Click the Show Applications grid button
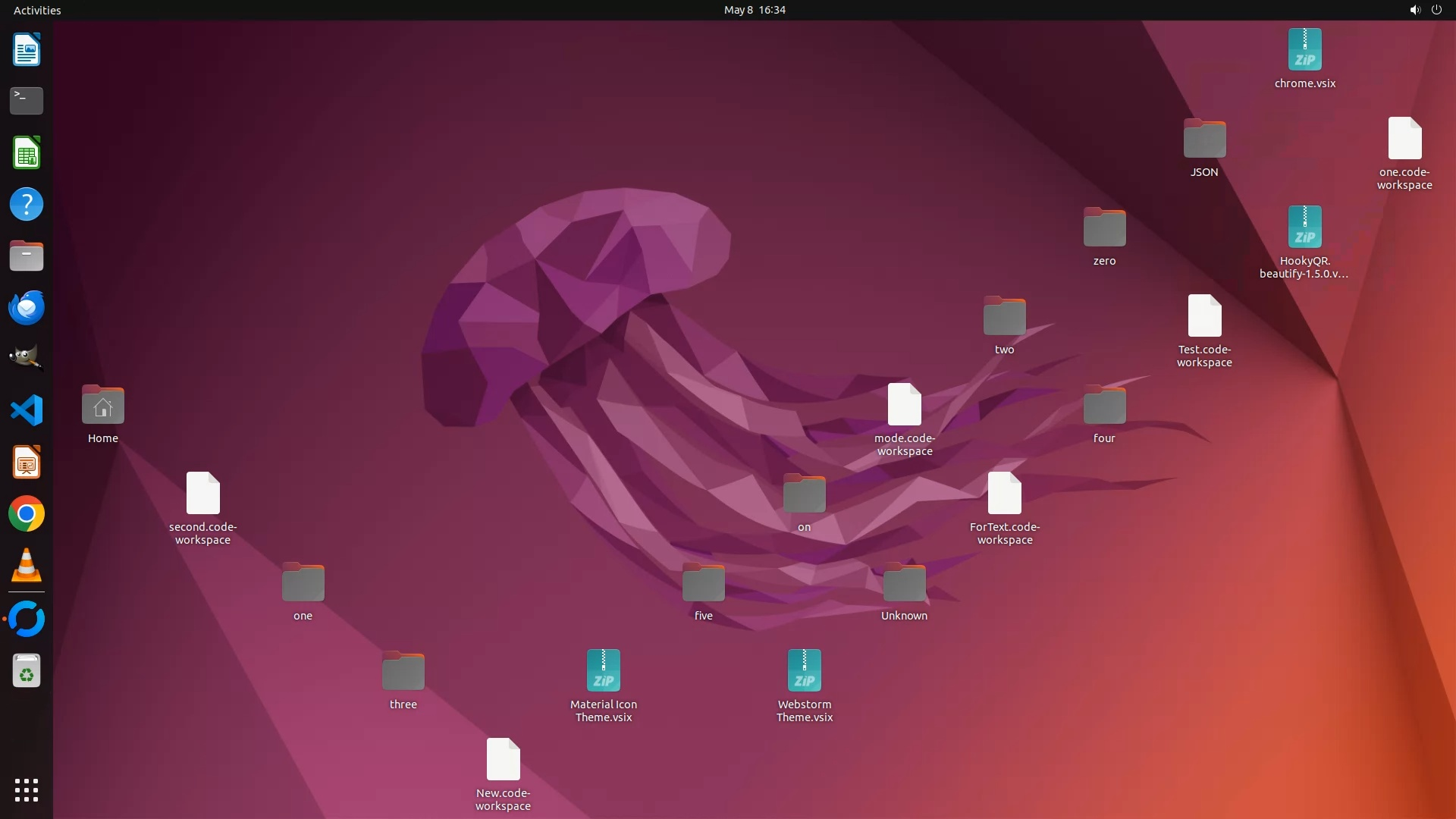 pyautogui.click(x=27, y=790)
